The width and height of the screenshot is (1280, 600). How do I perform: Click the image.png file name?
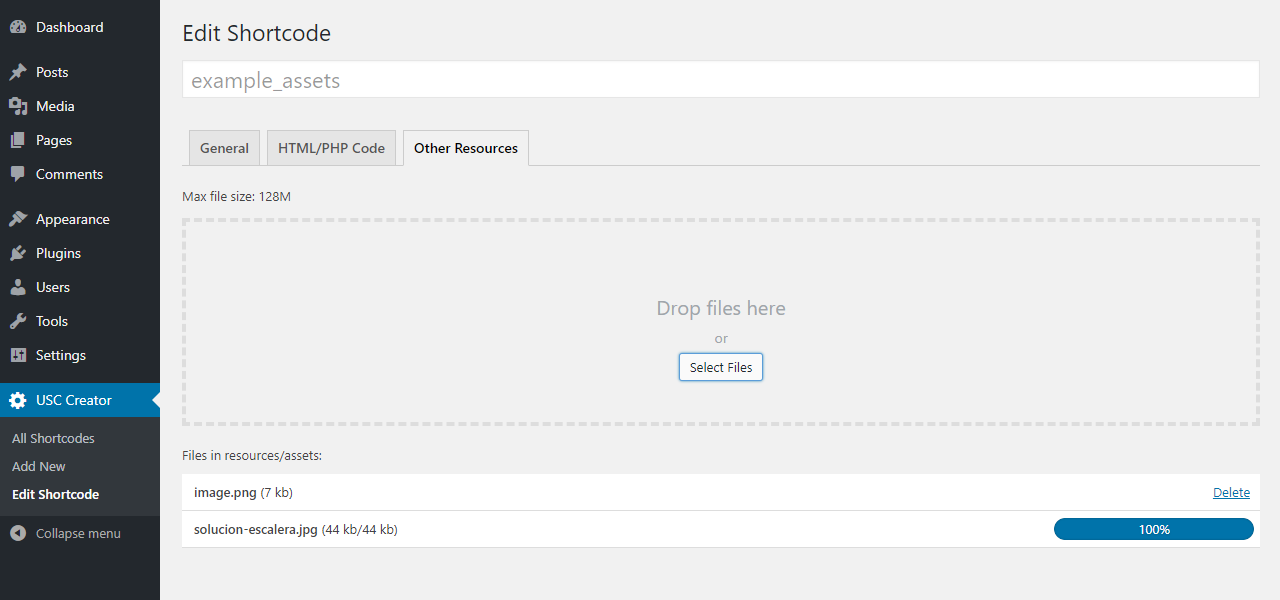tap(225, 492)
